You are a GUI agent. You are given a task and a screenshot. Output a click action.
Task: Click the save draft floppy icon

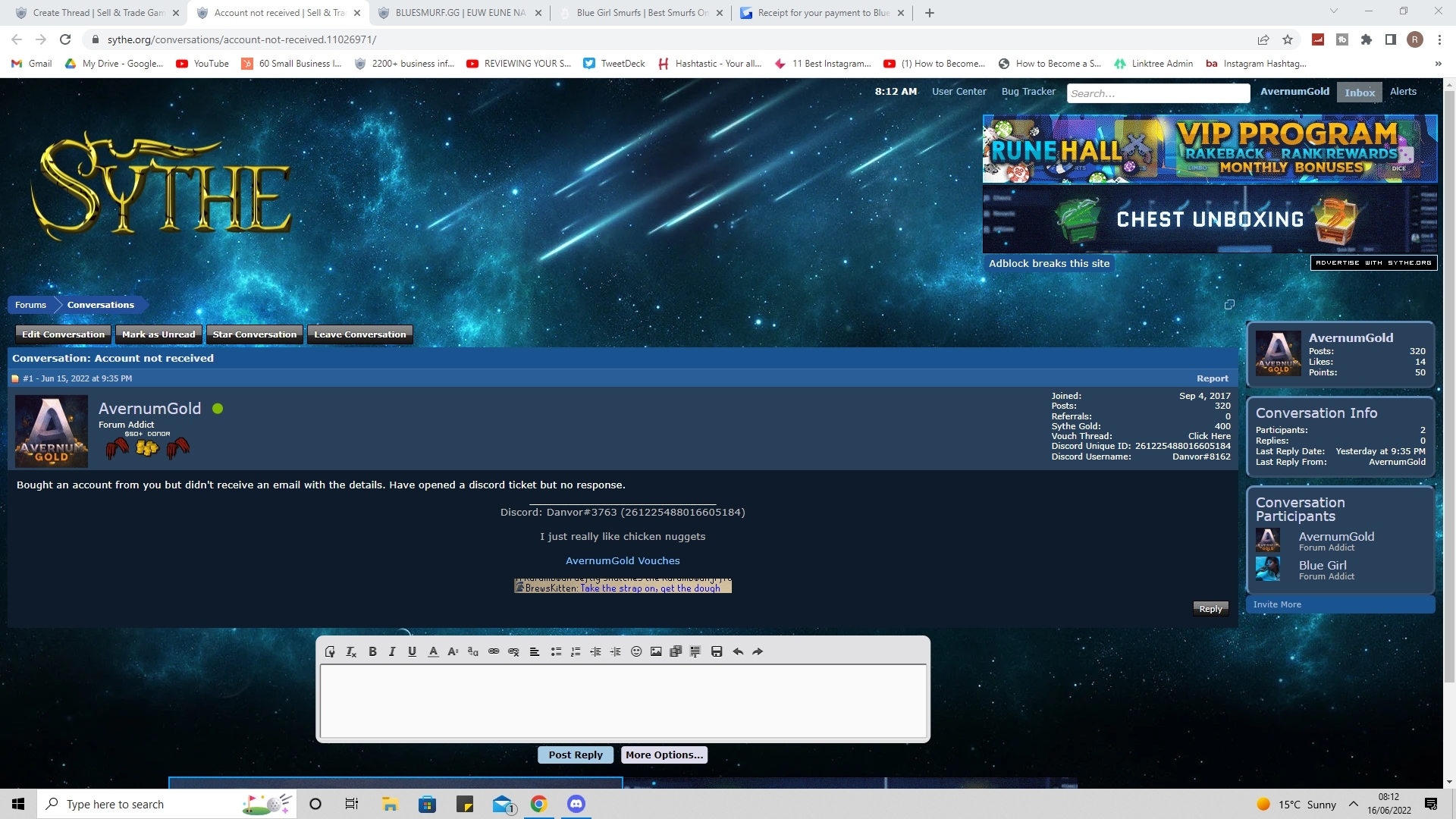pos(717,651)
